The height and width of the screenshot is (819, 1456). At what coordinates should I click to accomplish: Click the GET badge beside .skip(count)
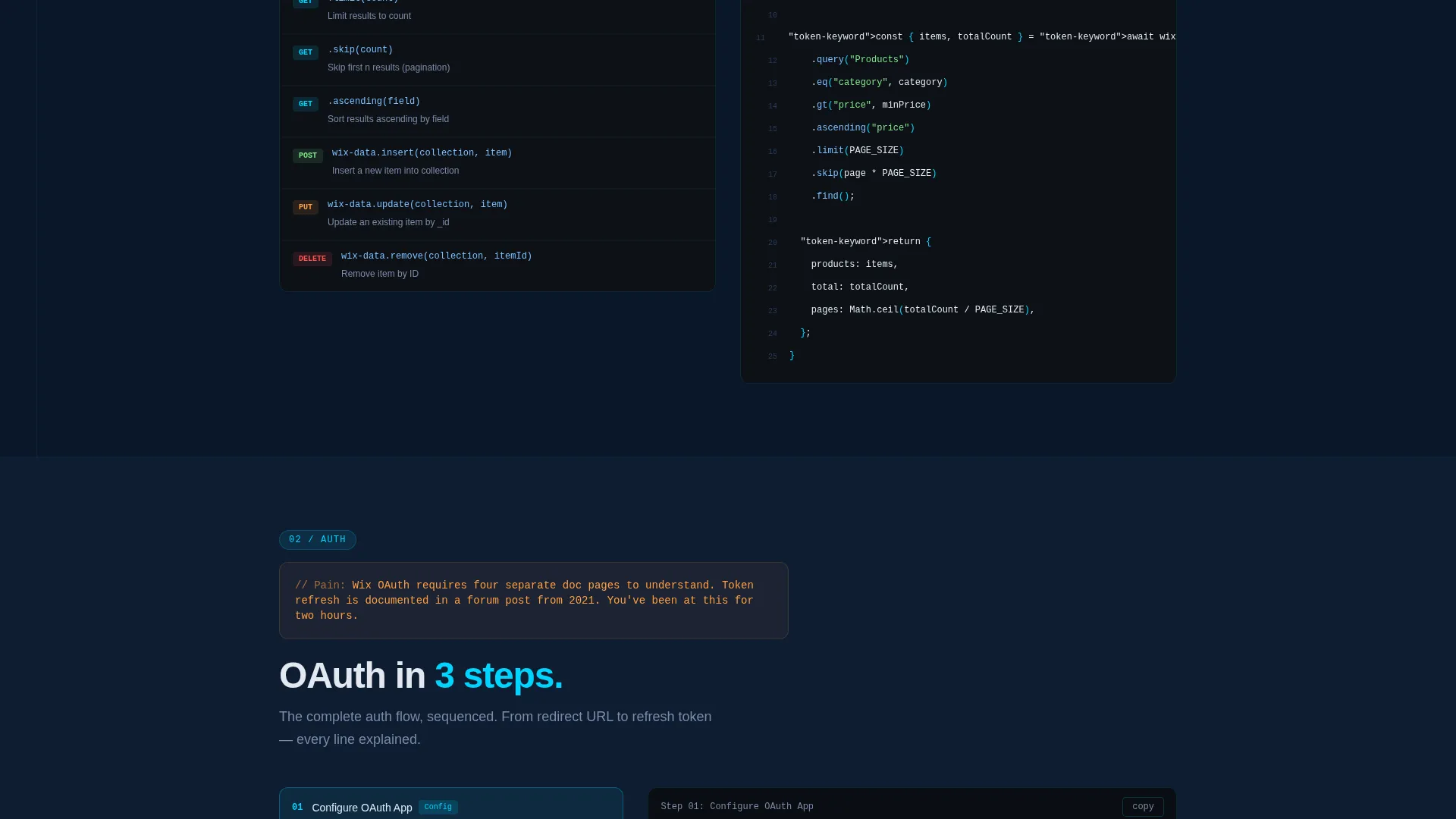[306, 52]
